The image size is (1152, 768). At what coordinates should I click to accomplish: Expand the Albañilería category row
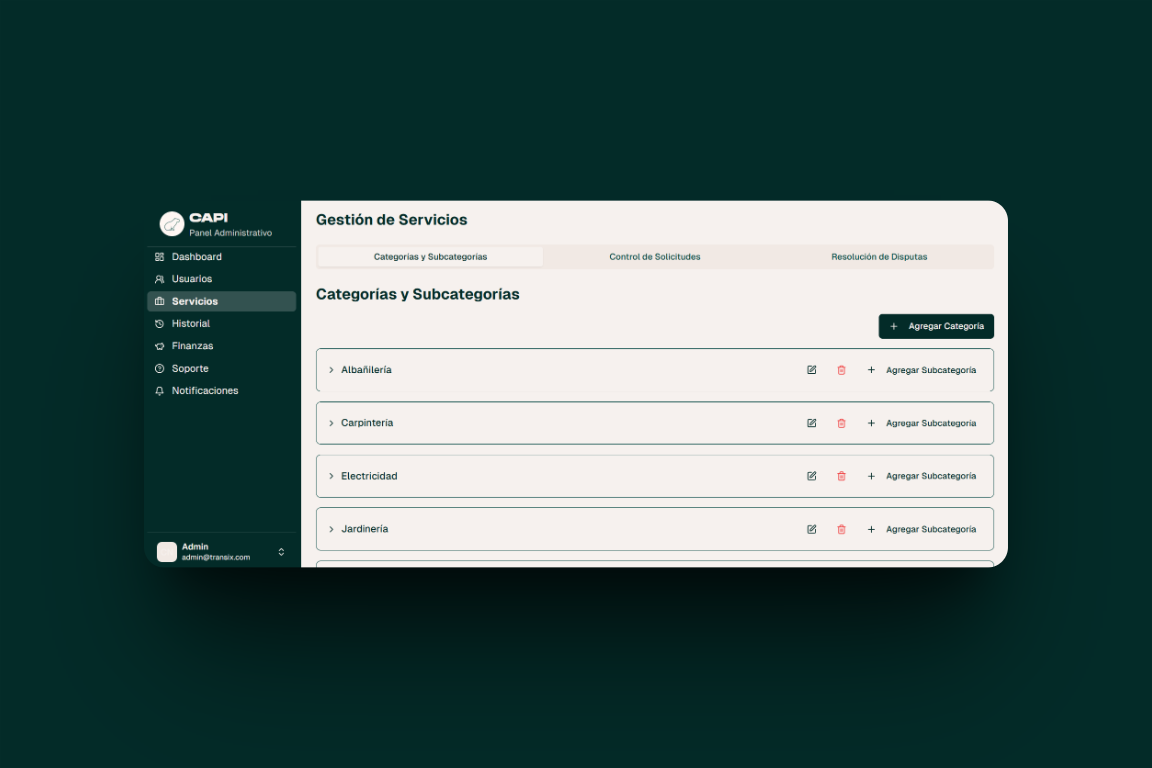331,370
